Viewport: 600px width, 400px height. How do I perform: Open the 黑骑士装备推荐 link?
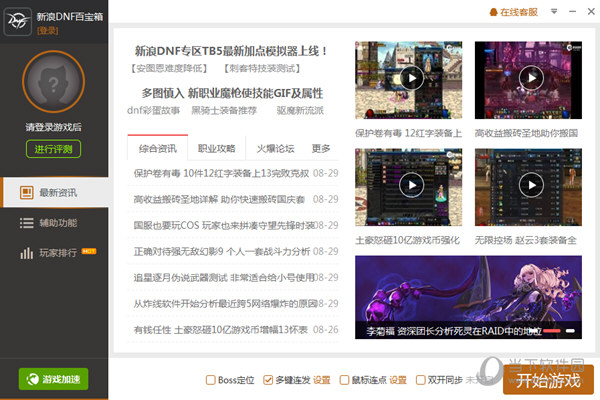[x=224, y=111]
